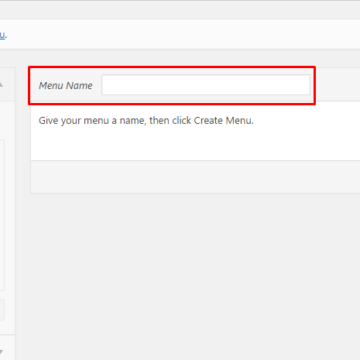The image size is (360, 360).
Task: Click the top gray strip above the notice bar
Action: [x=180, y=10]
